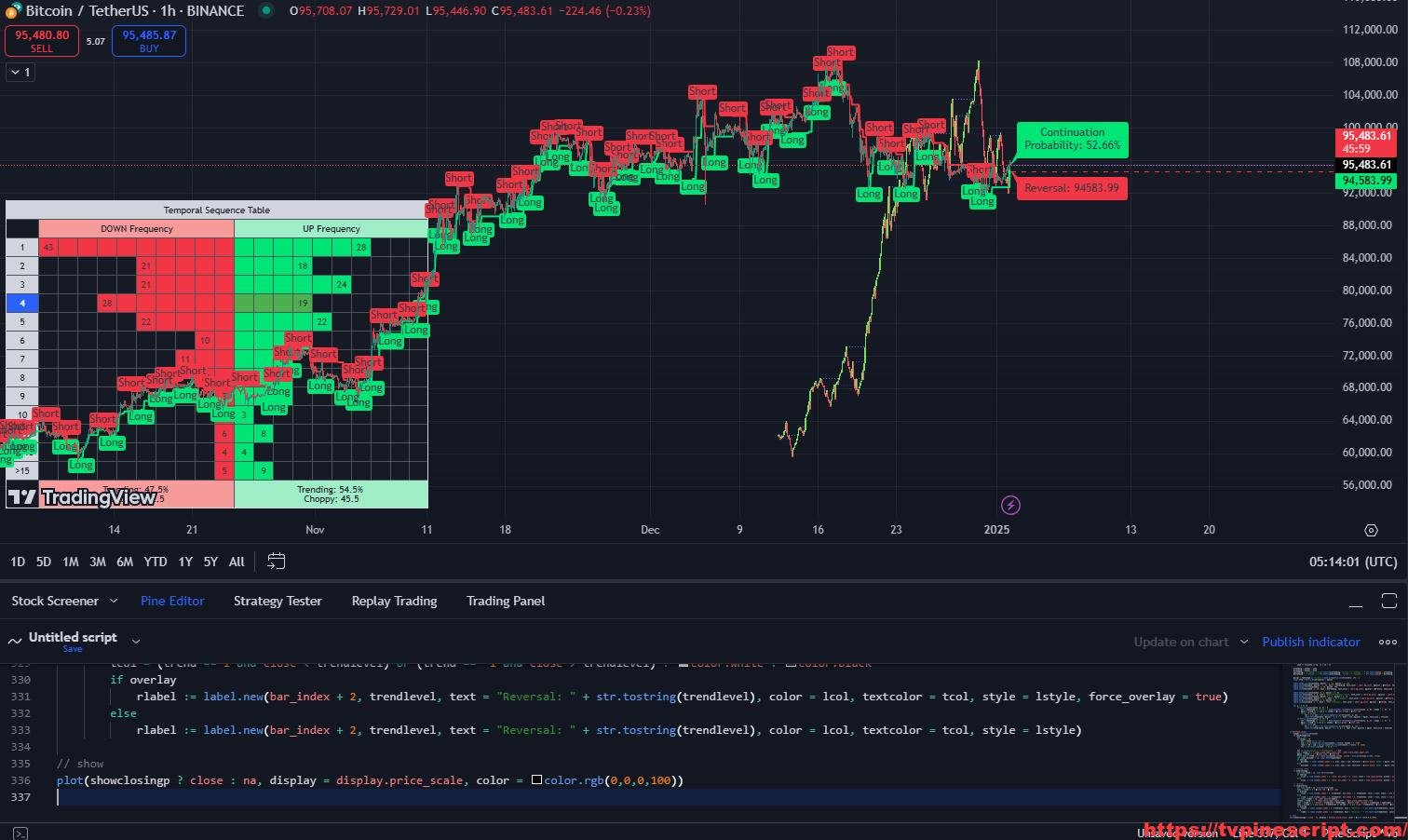The image size is (1408, 840).
Task: Open the three-dot more options menu
Action: pos(1388,642)
